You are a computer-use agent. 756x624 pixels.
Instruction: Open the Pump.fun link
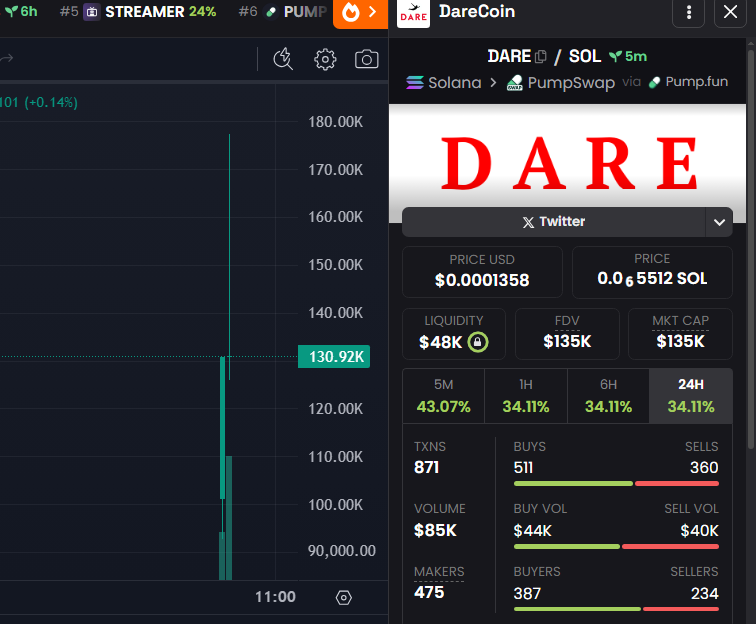pyautogui.click(x=688, y=82)
